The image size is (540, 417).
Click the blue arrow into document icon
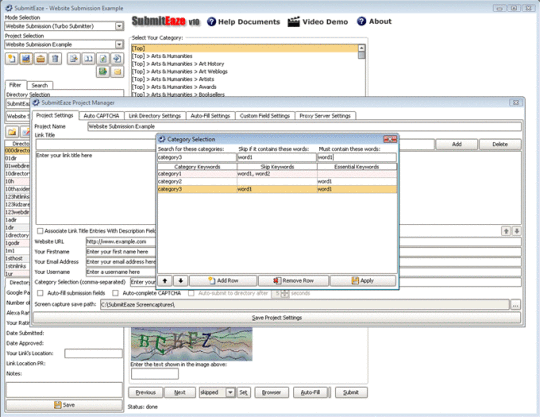pos(117,59)
